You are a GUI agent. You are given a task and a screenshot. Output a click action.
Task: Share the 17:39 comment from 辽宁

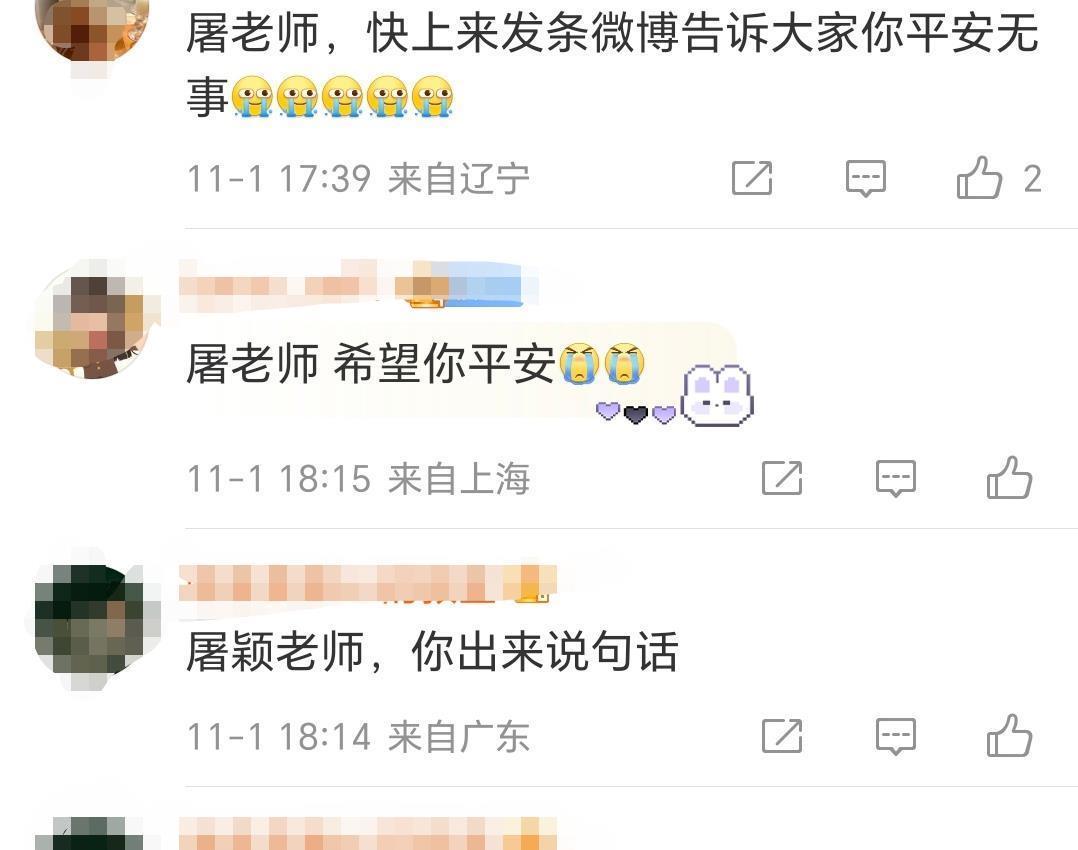click(x=752, y=178)
